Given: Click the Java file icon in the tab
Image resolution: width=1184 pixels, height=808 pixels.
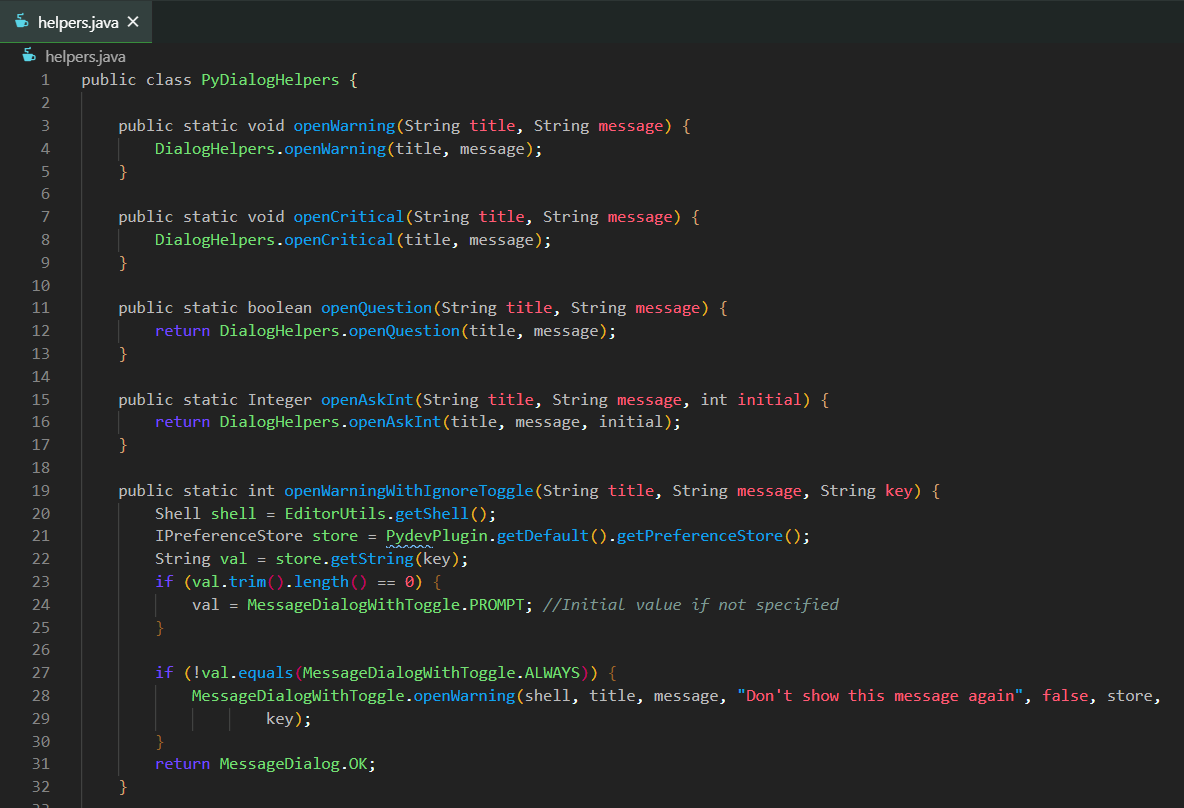Looking at the screenshot, I should click(x=22, y=21).
